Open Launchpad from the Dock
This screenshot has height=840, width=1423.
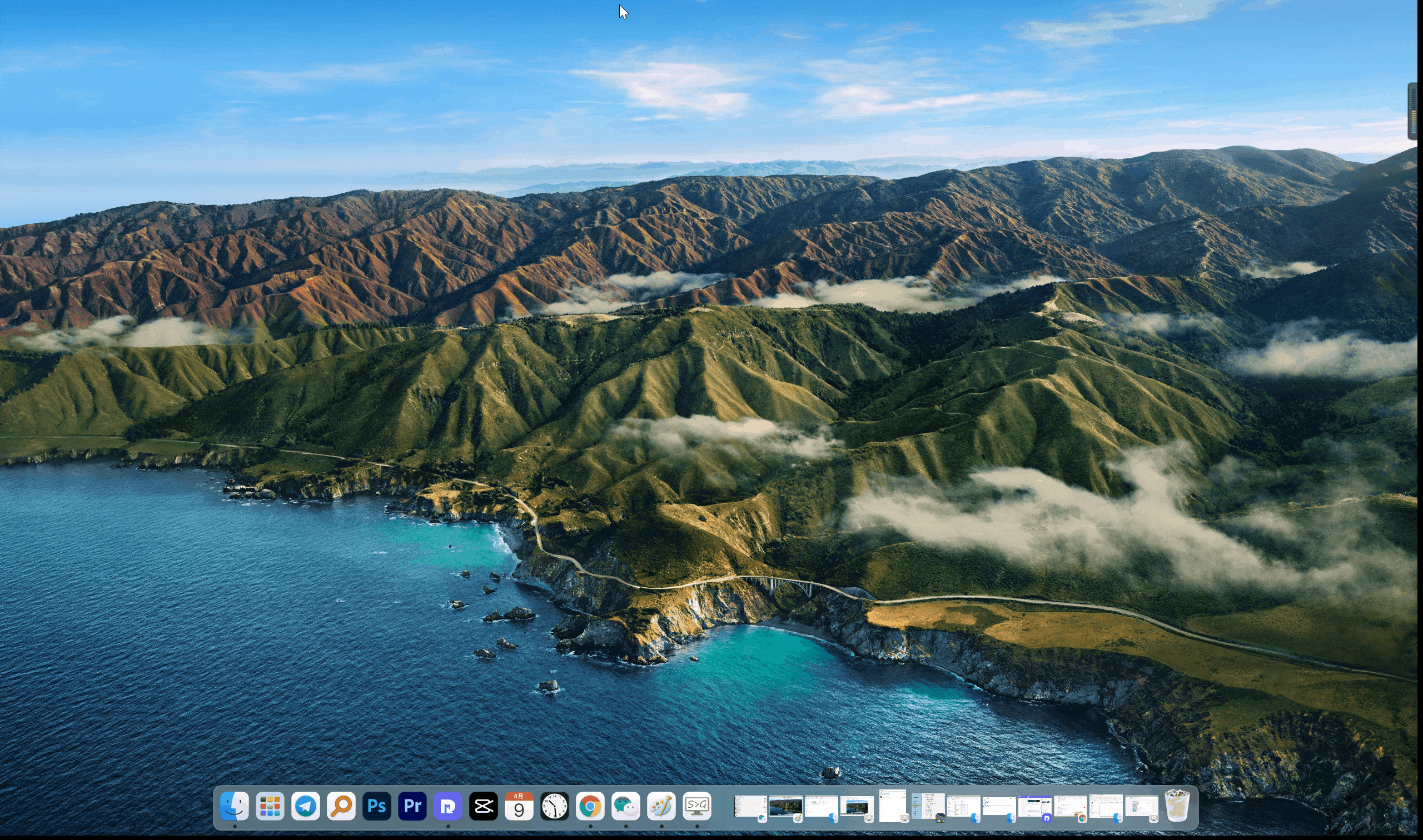[x=270, y=806]
